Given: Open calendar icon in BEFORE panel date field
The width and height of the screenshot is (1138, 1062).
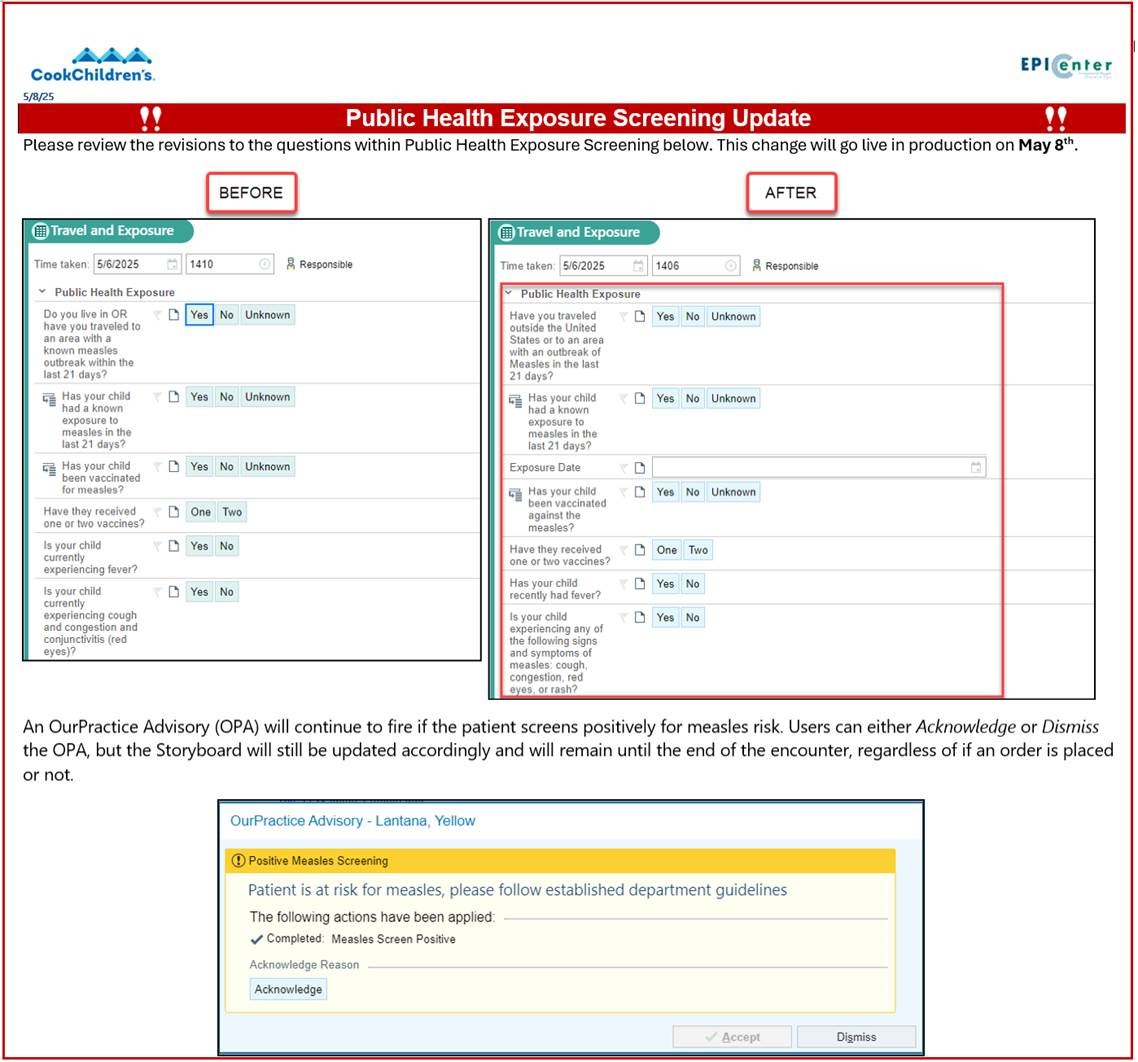Looking at the screenshot, I should point(172,264).
